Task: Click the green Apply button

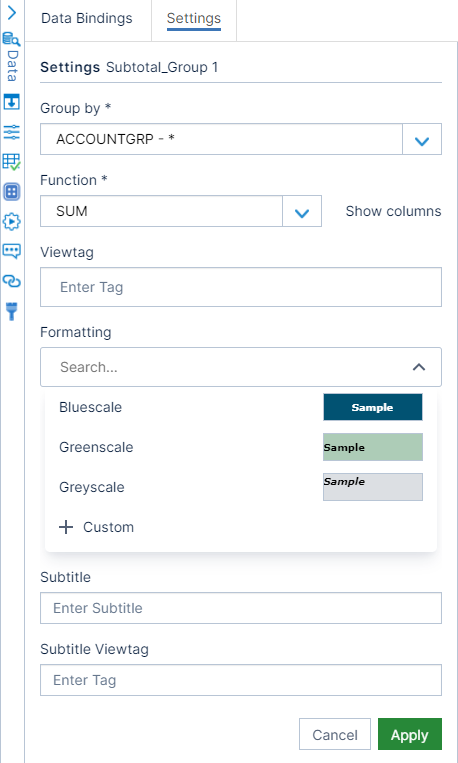Action: 410,734
